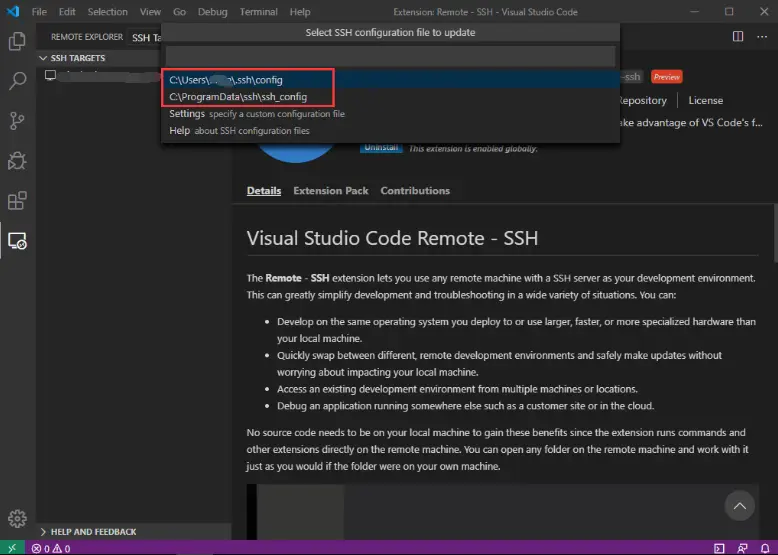Screen dimensions: 778x555
Task: Open the Selection menu
Action: 108,12
